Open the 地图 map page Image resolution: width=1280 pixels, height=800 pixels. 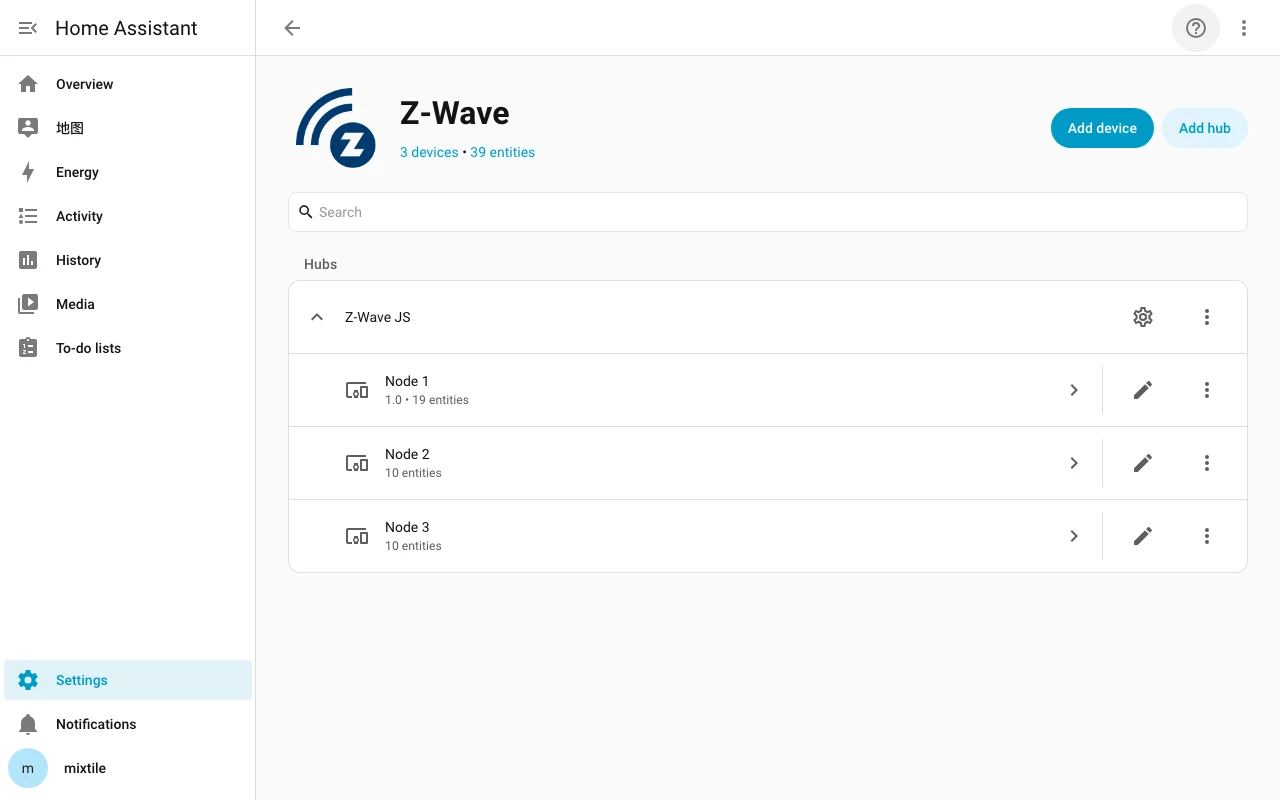click(128, 128)
